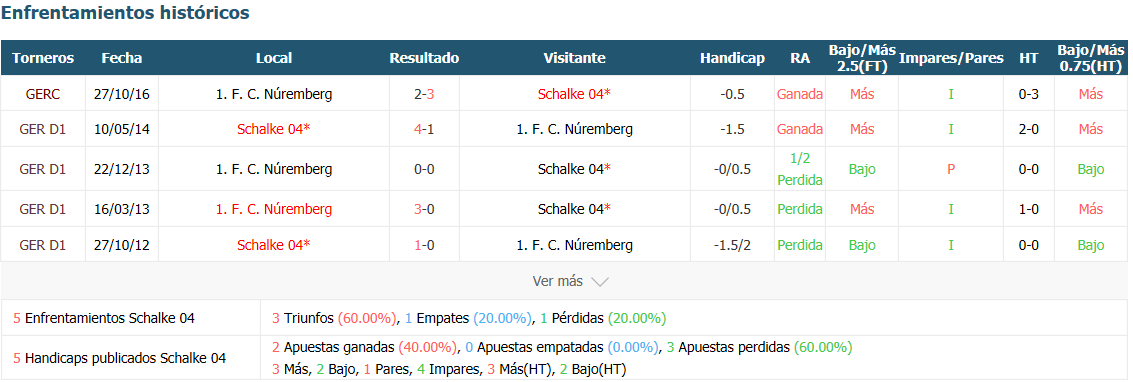The height and width of the screenshot is (382, 1133).
Task: Open red 1. F. C. Núremberg 16/03/13
Action: [274, 209]
